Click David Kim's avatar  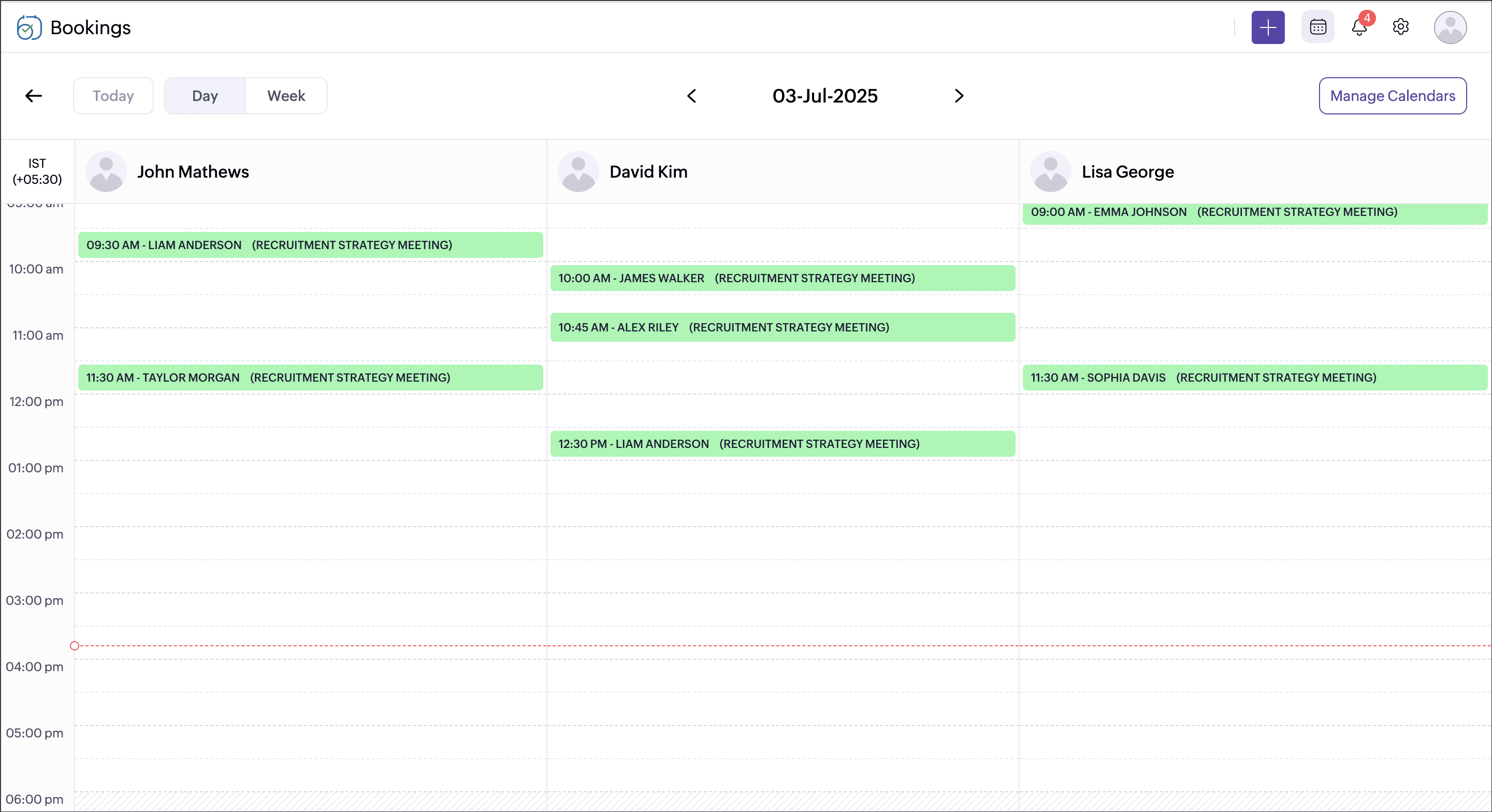pyautogui.click(x=578, y=172)
